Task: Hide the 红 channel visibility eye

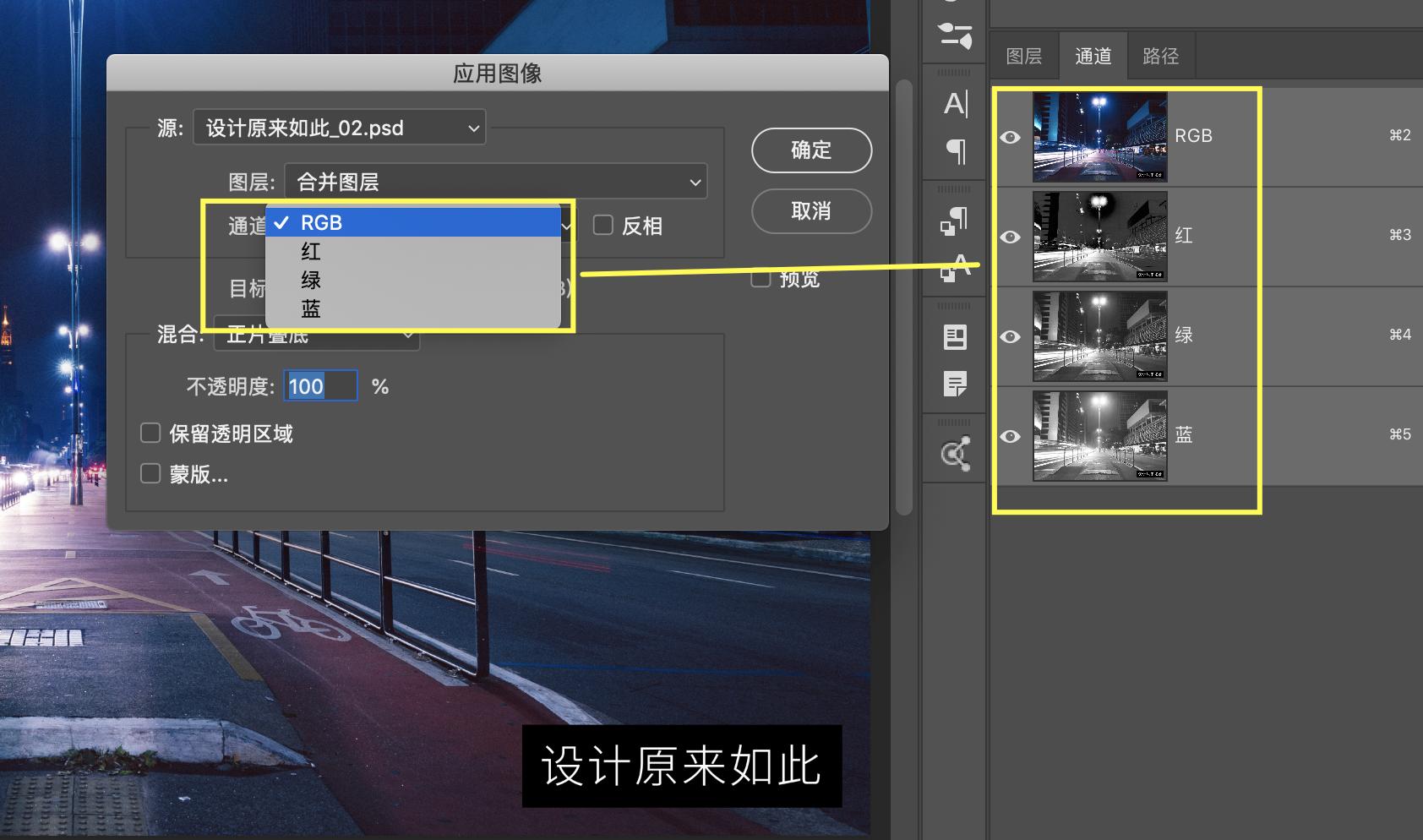Action: click(1011, 237)
